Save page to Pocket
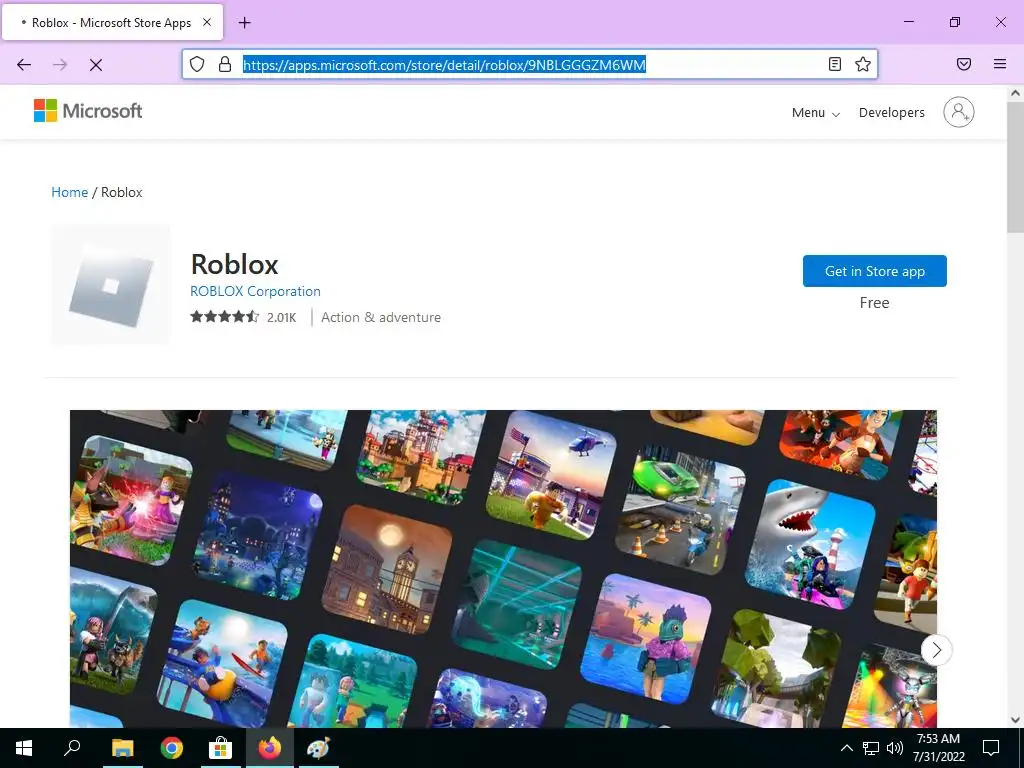 tap(964, 64)
